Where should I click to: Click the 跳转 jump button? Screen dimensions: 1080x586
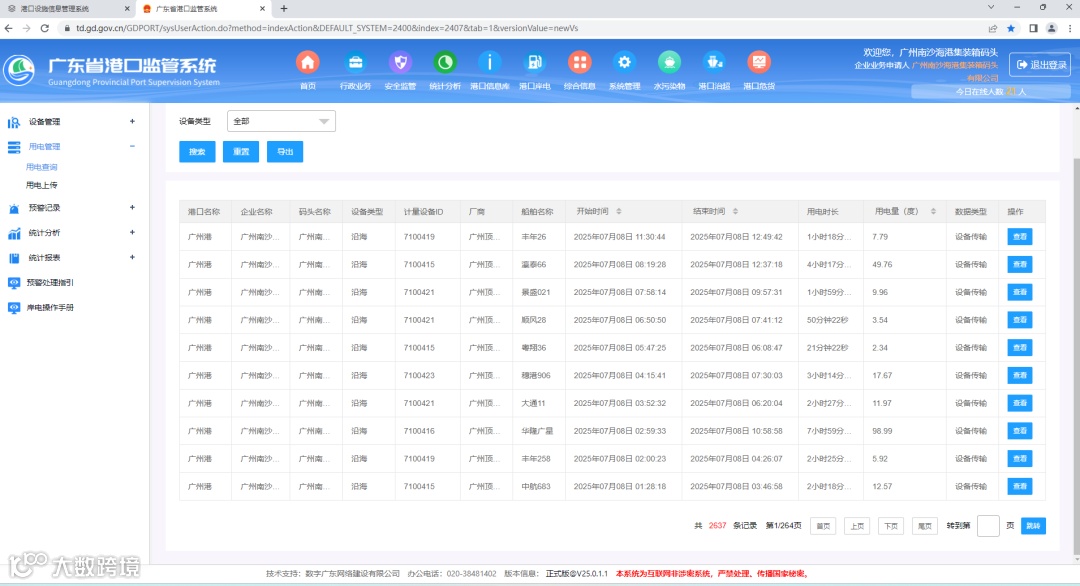[1033, 526]
